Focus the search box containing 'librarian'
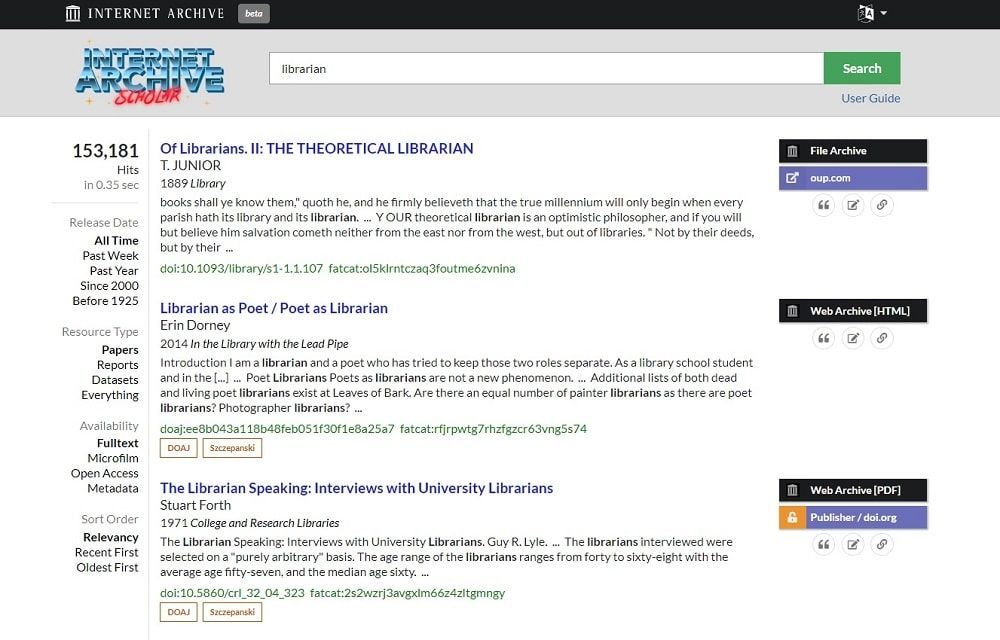The height and width of the screenshot is (640, 1000). 546,68
